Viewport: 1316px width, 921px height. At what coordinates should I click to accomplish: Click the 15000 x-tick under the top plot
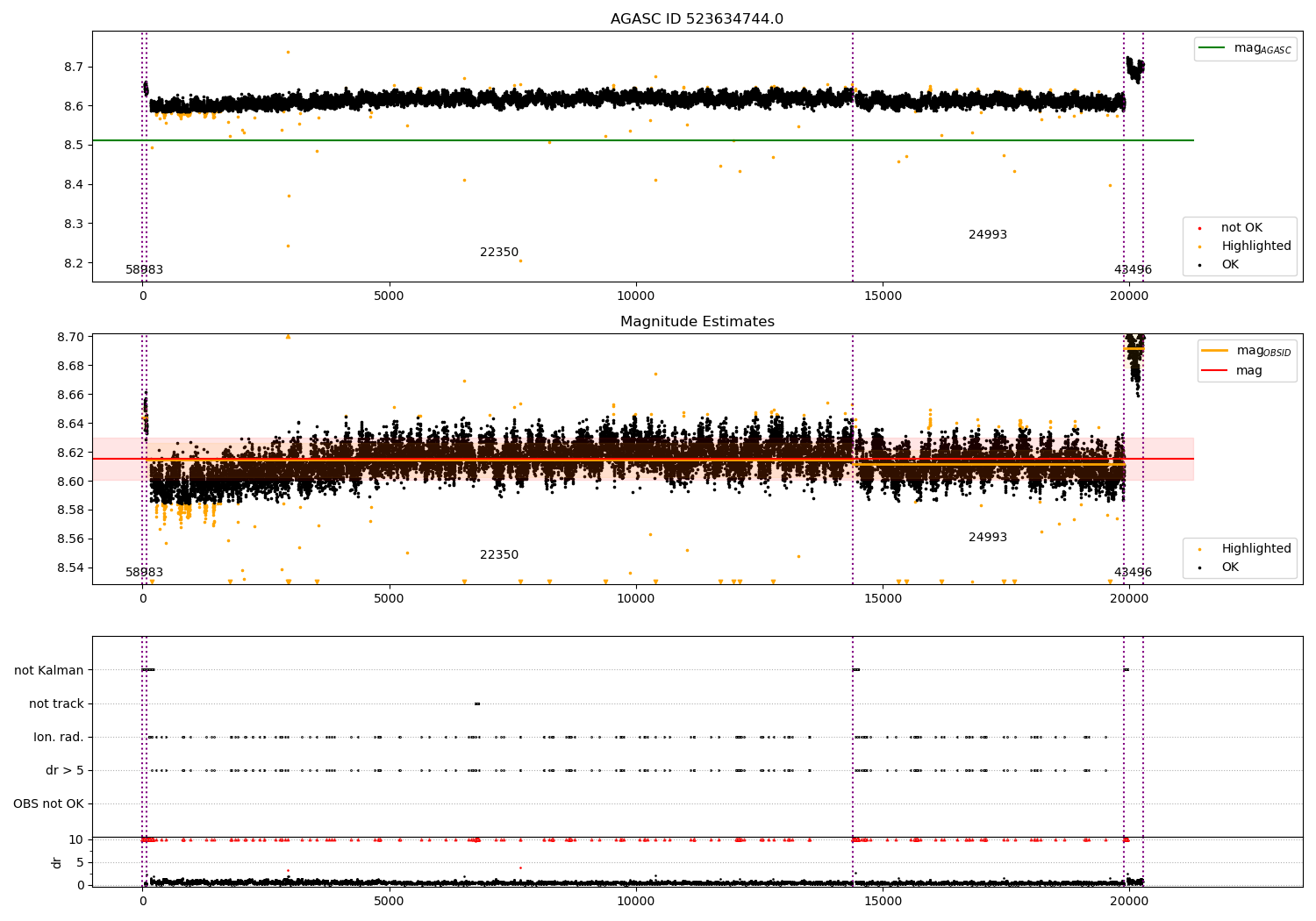(883, 296)
